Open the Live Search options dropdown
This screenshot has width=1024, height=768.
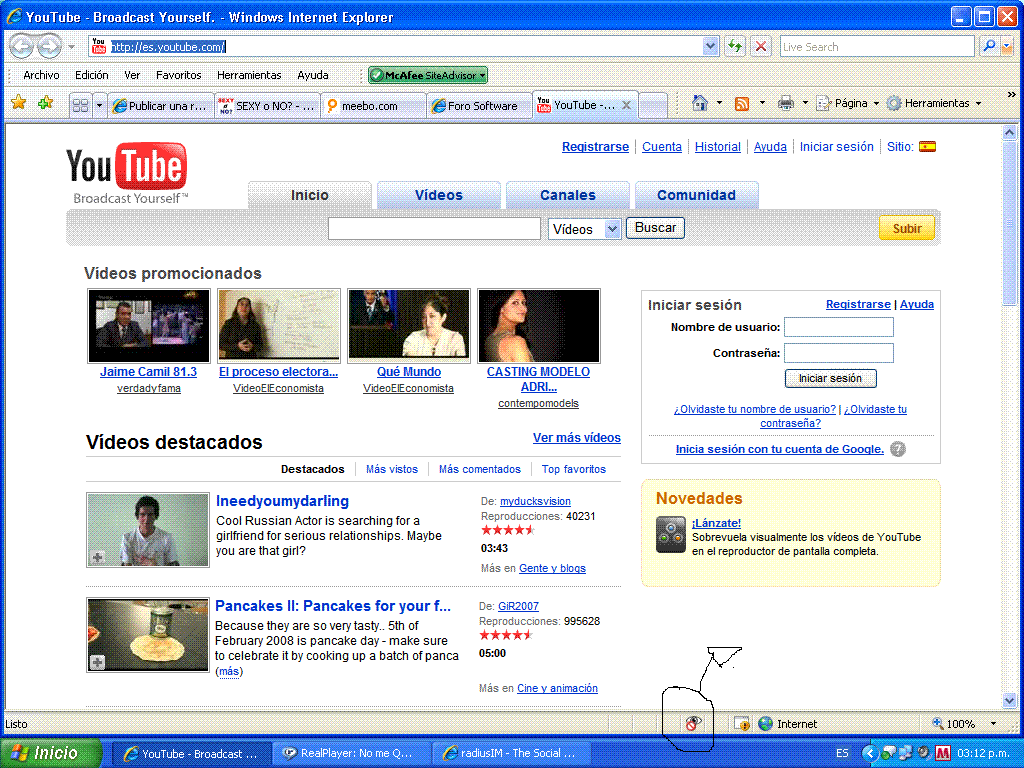(1006, 46)
